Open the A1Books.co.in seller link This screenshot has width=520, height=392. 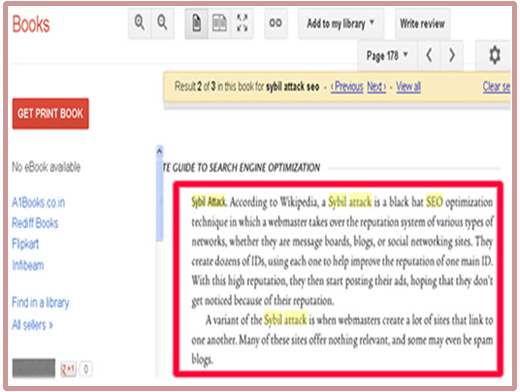coord(38,202)
